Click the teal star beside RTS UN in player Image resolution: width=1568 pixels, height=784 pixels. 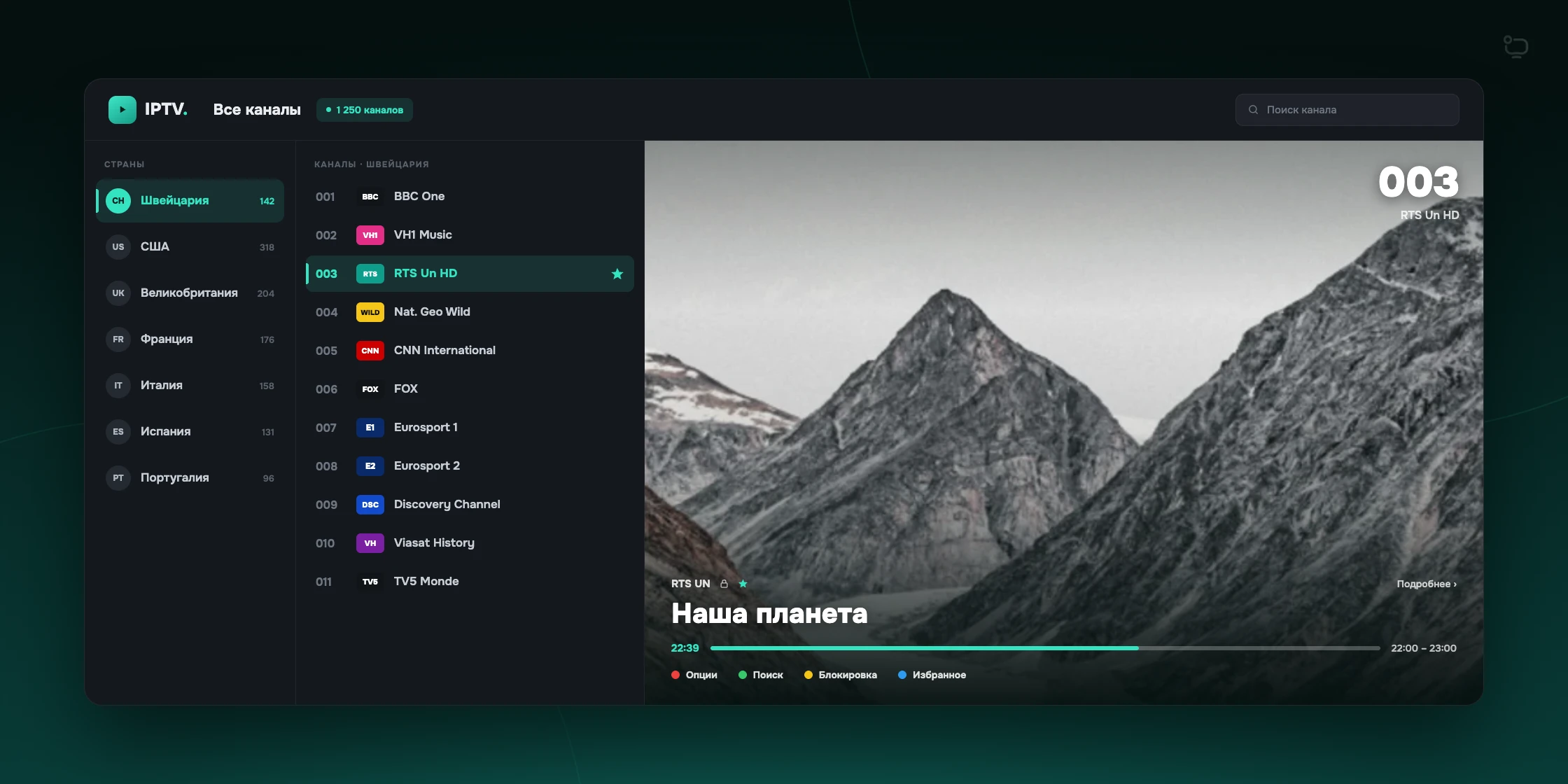click(x=743, y=583)
